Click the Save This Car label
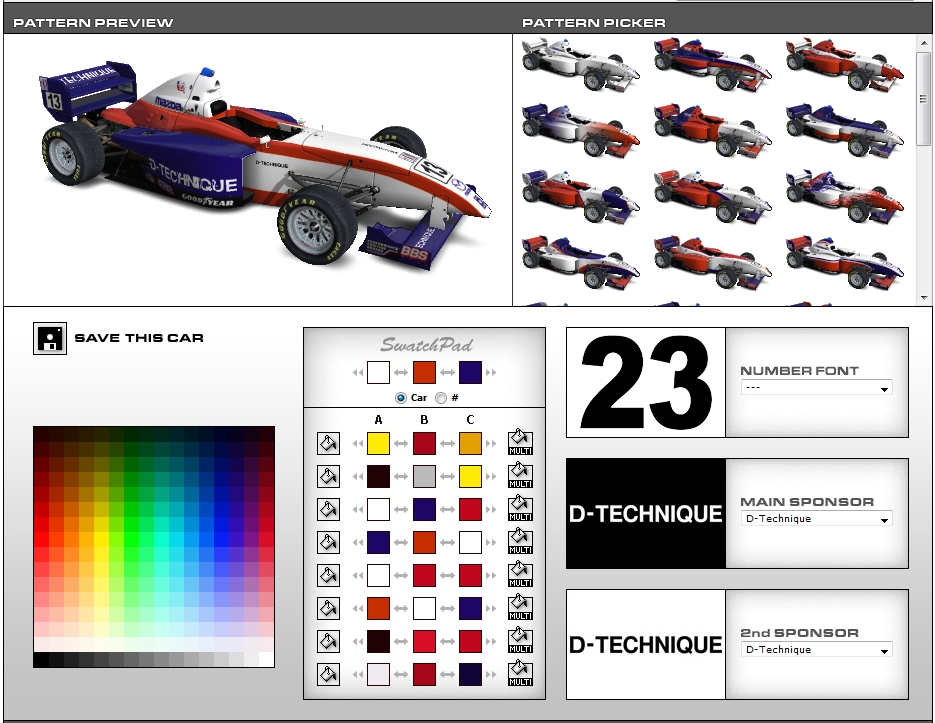This screenshot has width=935, height=723. [x=139, y=338]
